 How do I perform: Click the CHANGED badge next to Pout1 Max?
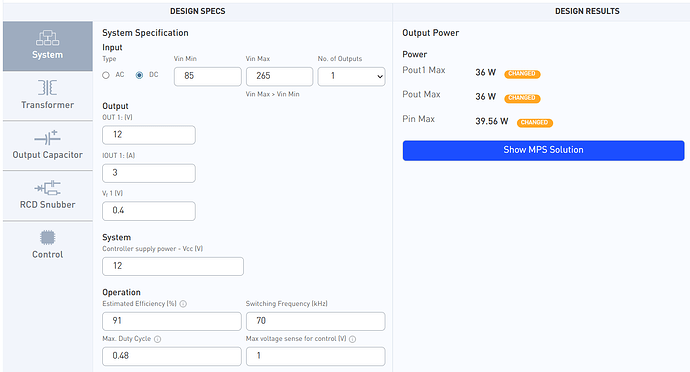pyautogui.click(x=522, y=74)
